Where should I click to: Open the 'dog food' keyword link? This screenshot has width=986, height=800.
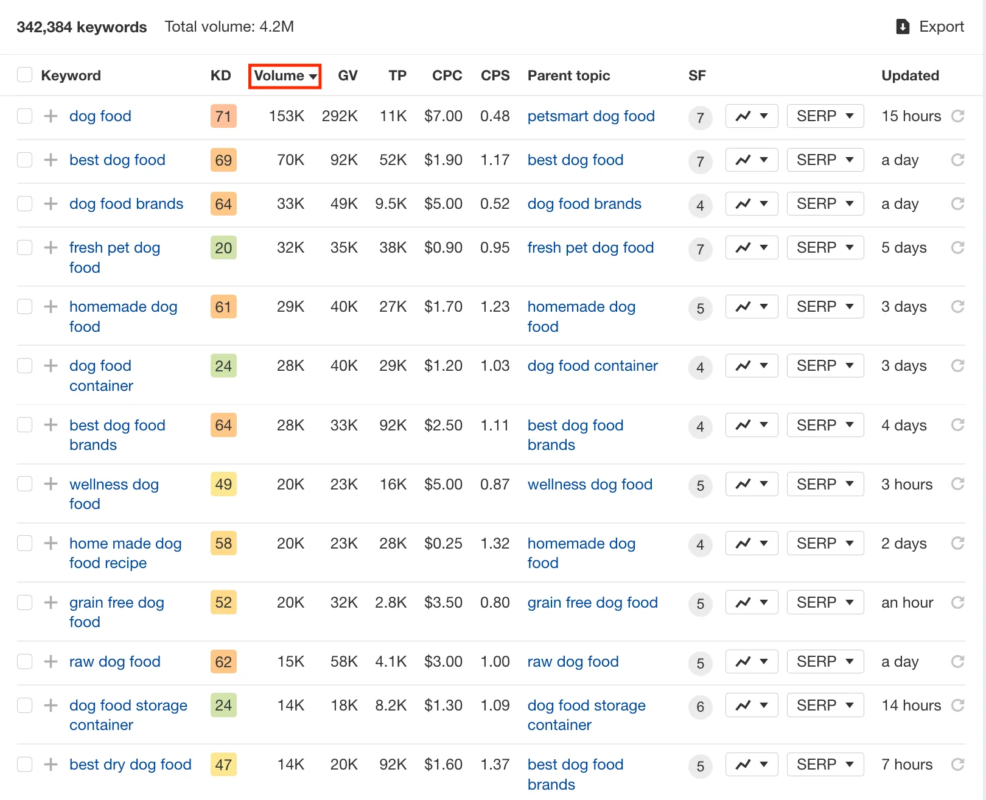pyautogui.click(x=101, y=116)
